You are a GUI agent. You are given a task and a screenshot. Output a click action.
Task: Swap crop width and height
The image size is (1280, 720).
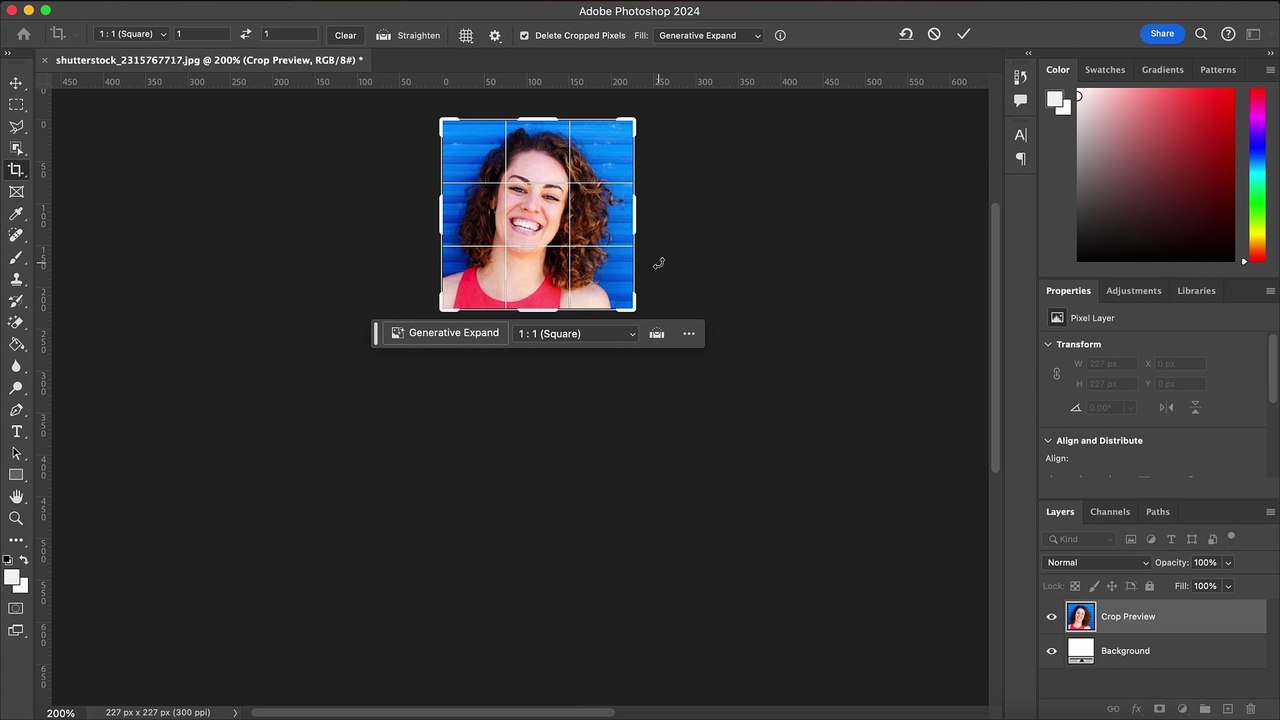pyautogui.click(x=246, y=34)
